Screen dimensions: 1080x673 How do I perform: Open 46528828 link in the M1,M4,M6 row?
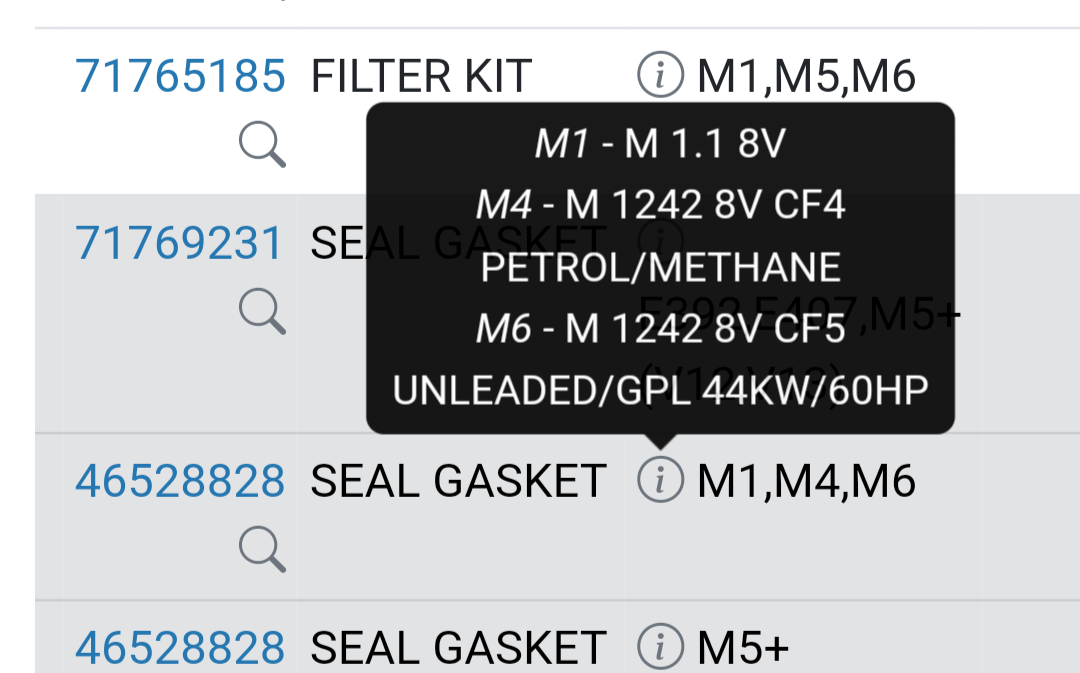click(180, 481)
